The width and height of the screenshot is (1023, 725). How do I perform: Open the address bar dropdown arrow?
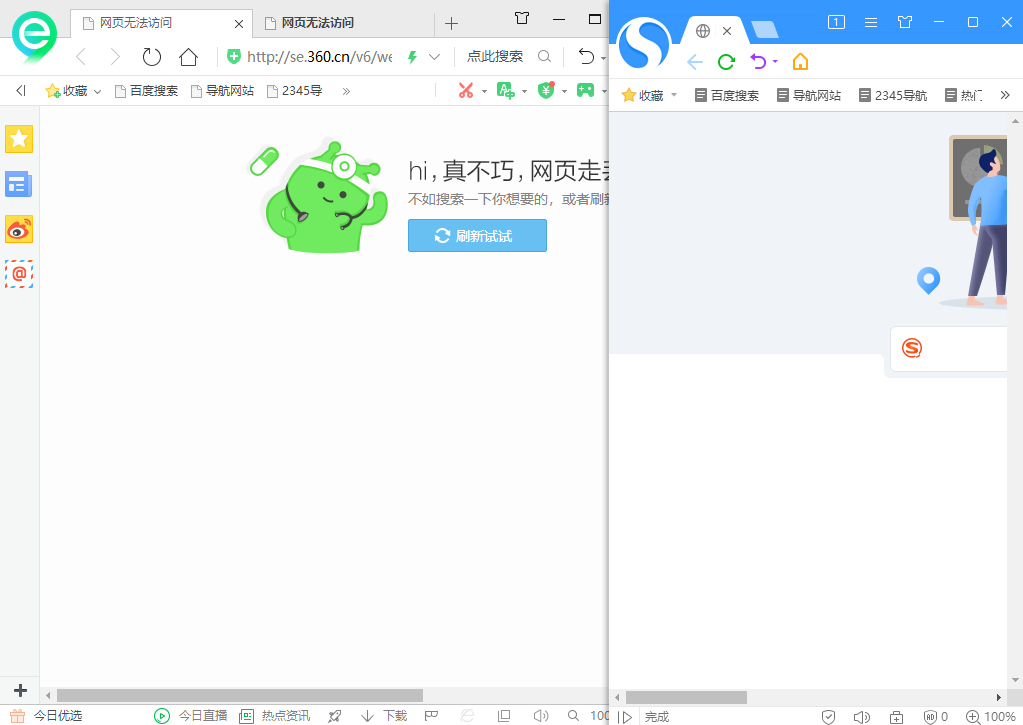pos(434,58)
